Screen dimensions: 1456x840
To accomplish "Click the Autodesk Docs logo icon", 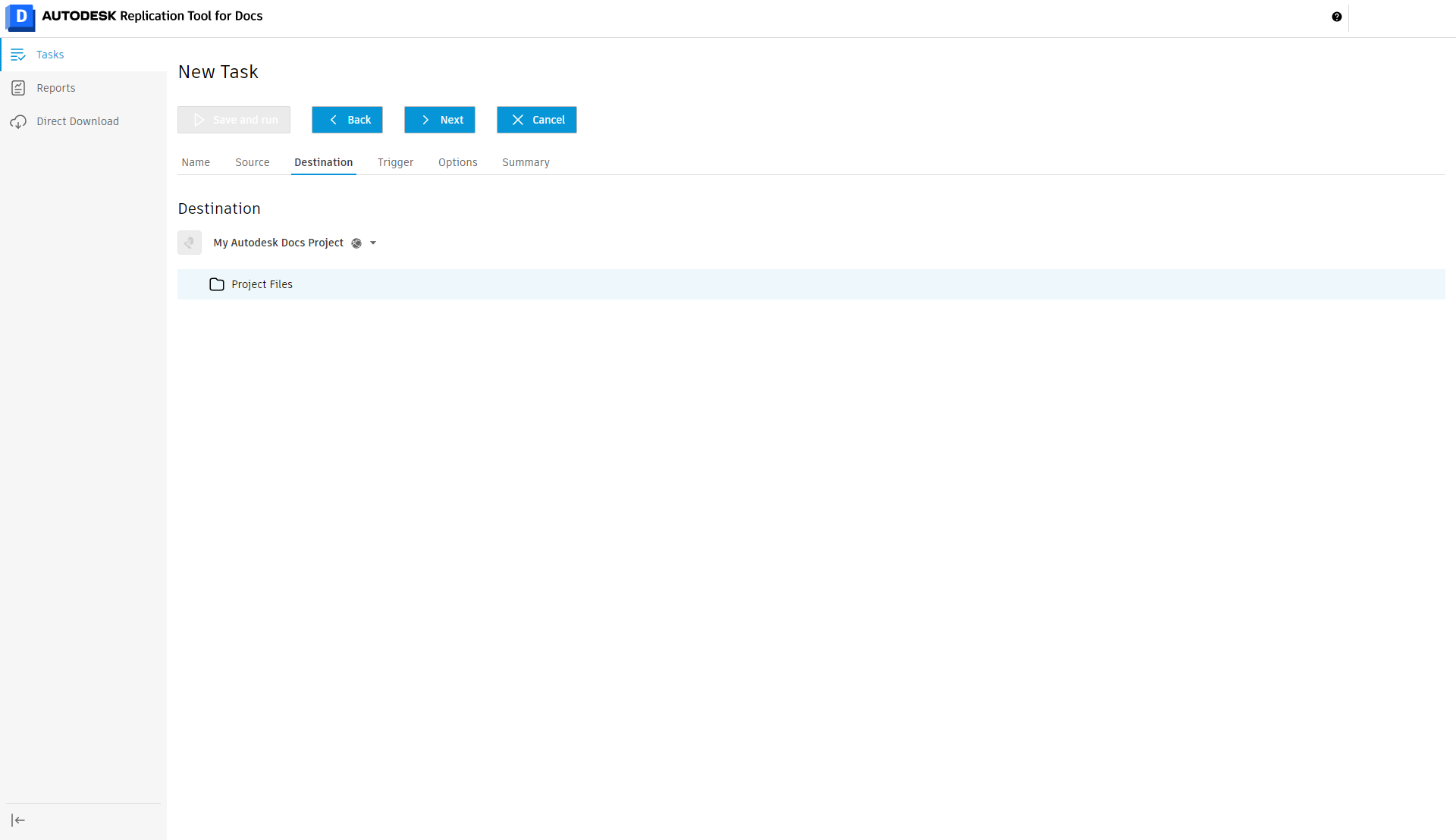I will [x=20, y=17].
